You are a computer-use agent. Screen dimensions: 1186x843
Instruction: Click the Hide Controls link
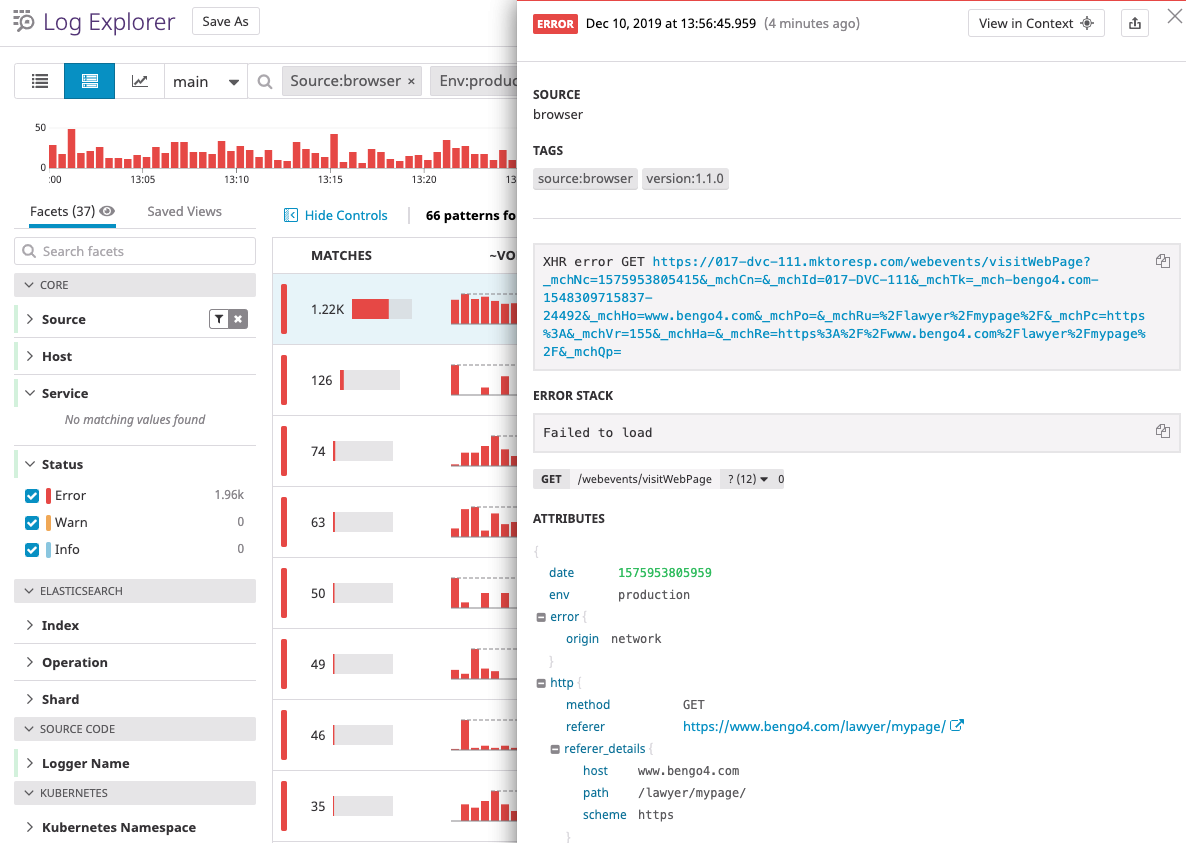346,215
